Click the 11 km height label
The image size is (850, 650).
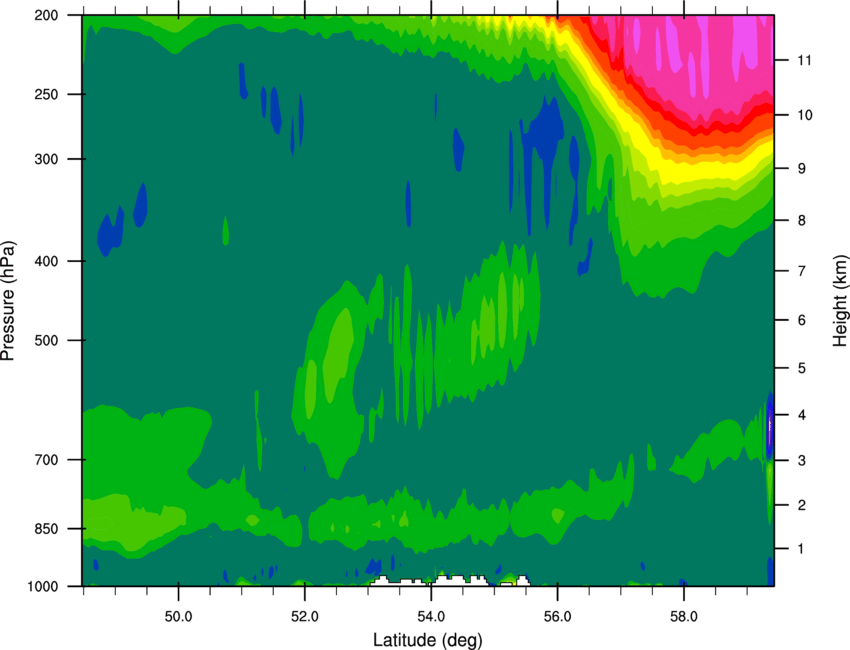click(x=804, y=60)
